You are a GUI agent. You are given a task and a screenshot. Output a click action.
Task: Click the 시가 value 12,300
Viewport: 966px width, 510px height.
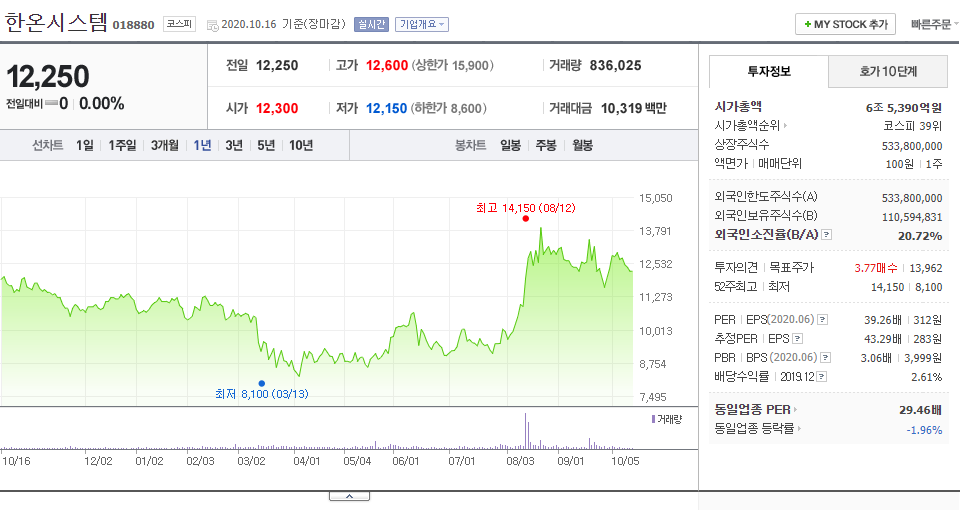277,108
